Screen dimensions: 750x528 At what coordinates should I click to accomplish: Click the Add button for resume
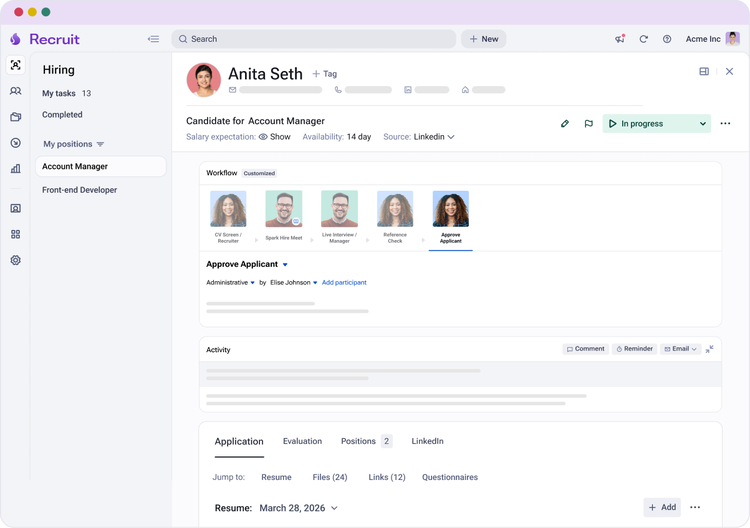click(662, 507)
